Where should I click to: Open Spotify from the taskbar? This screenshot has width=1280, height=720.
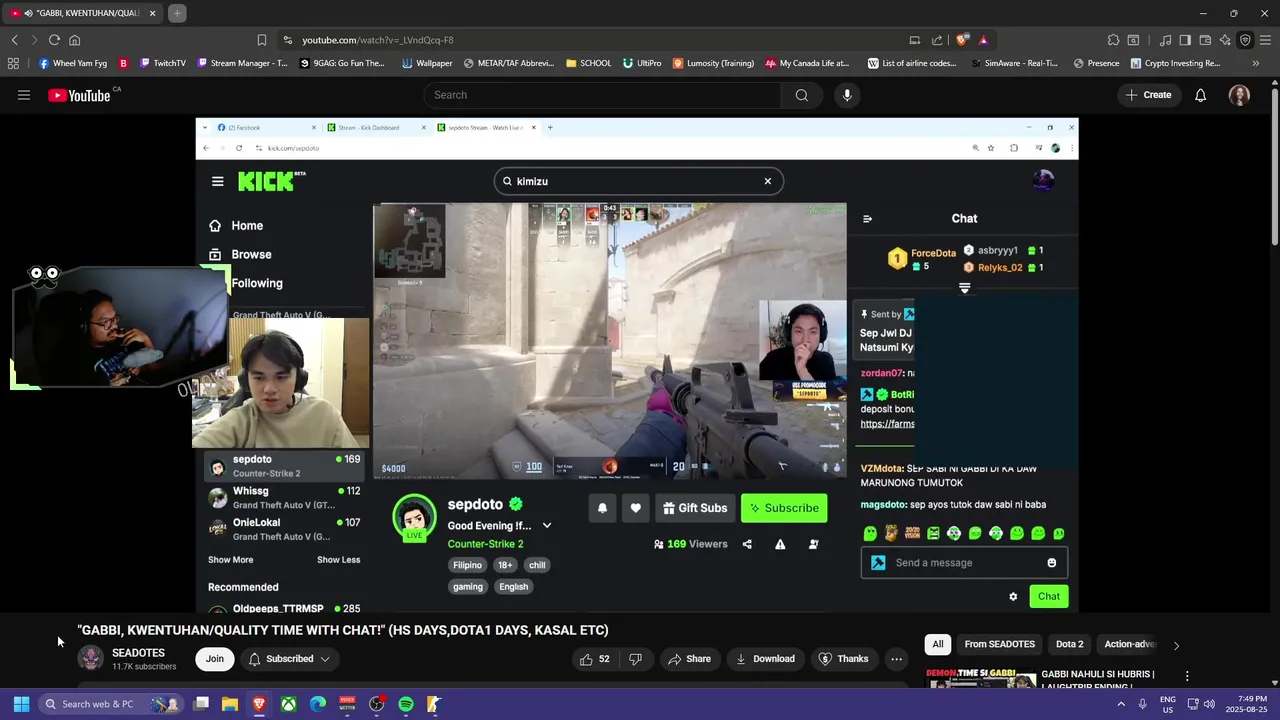[x=406, y=704]
